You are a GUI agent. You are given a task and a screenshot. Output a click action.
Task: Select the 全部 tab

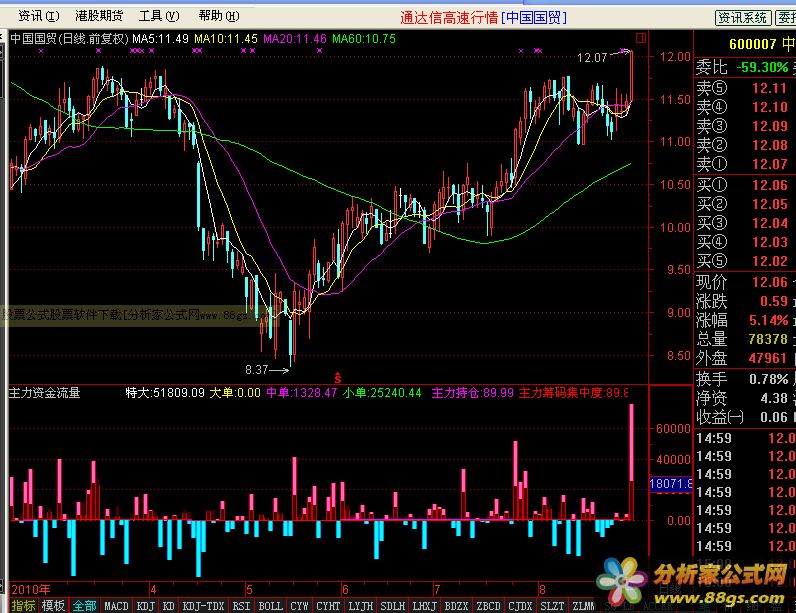pos(84,606)
